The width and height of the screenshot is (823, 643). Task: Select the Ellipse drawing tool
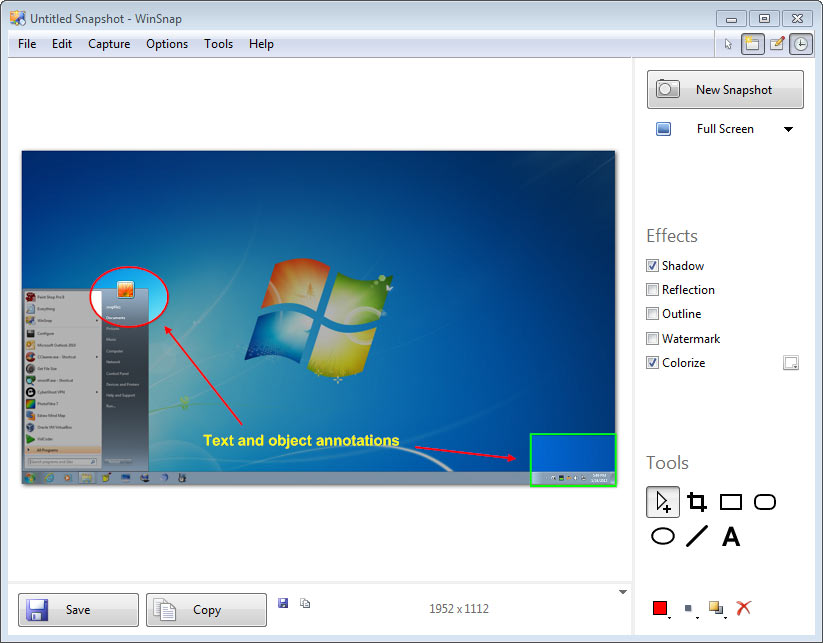[662, 536]
